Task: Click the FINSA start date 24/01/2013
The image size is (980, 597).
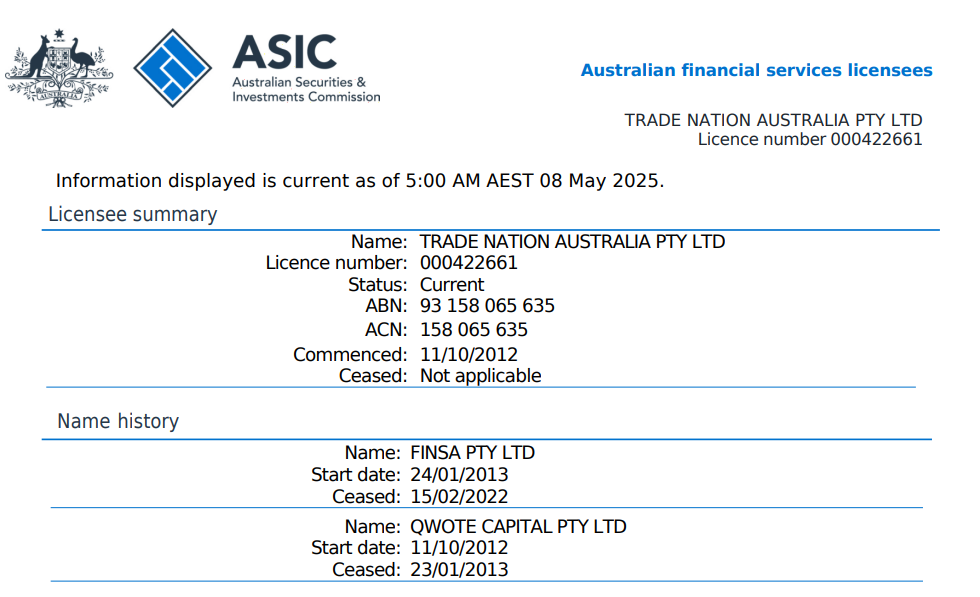Action: coord(459,474)
